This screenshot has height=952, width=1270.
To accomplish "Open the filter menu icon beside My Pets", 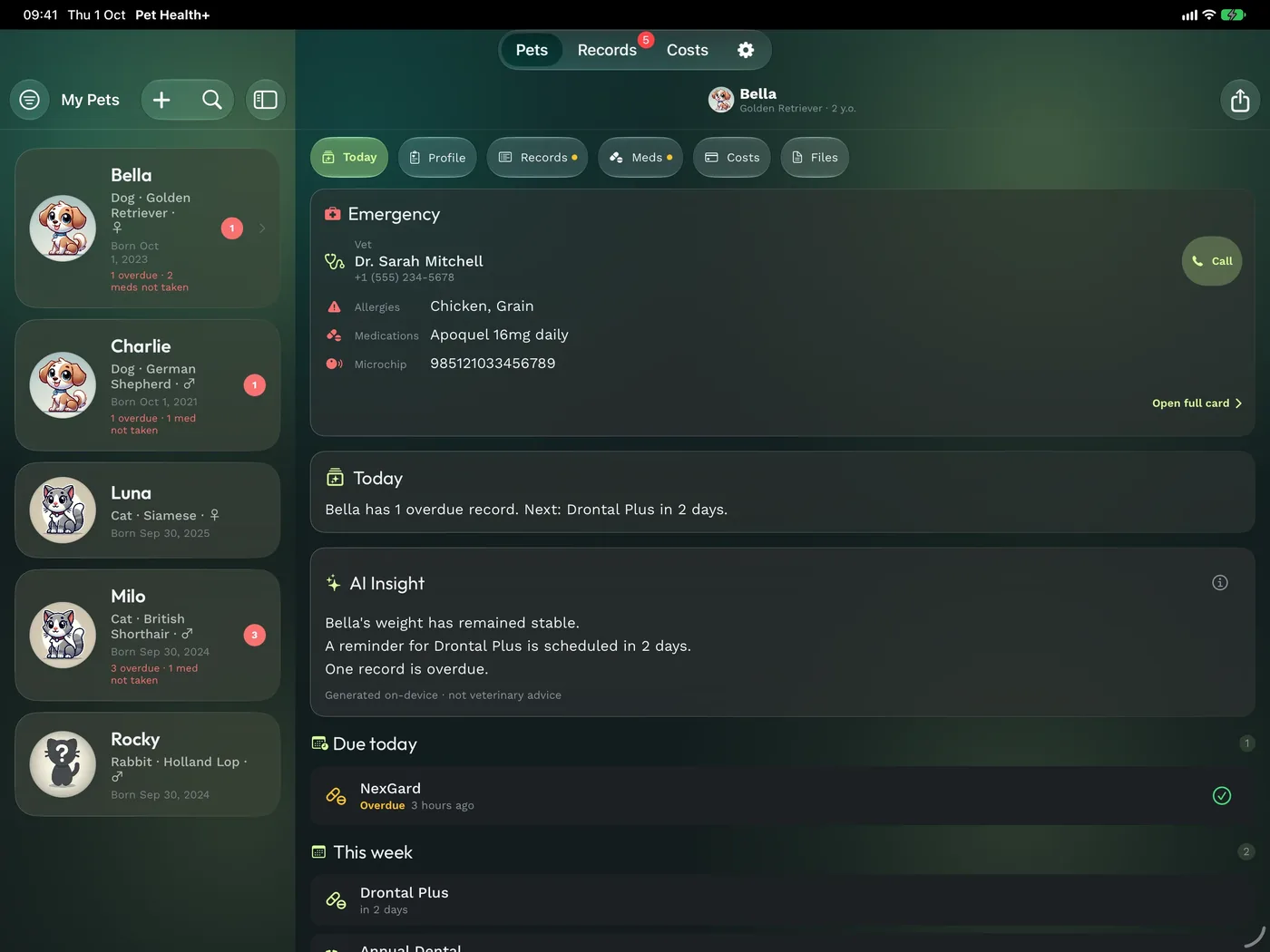I will click(30, 100).
